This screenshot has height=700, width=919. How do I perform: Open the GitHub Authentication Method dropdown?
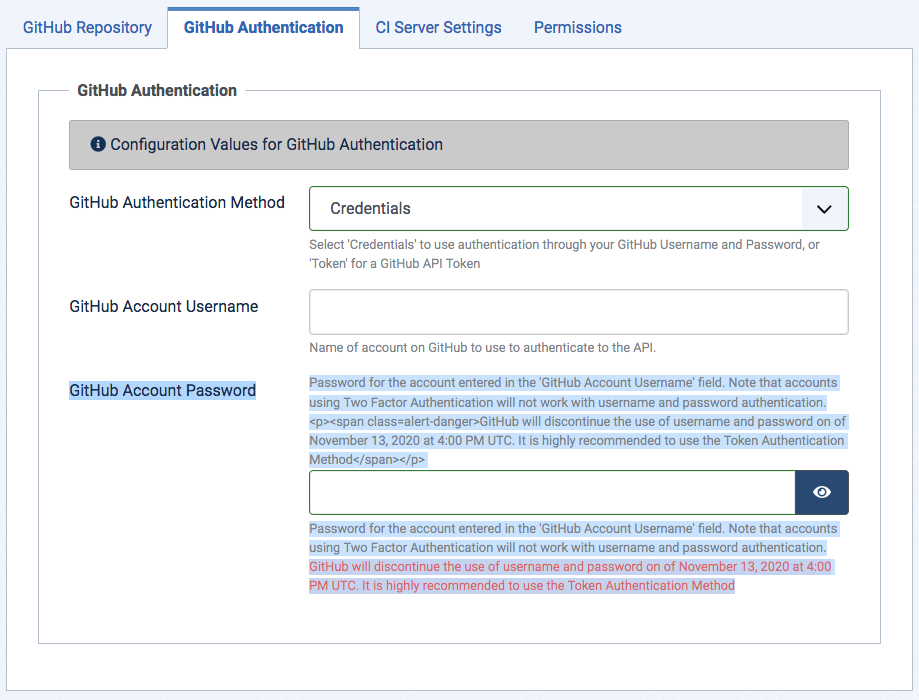pos(578,209)
